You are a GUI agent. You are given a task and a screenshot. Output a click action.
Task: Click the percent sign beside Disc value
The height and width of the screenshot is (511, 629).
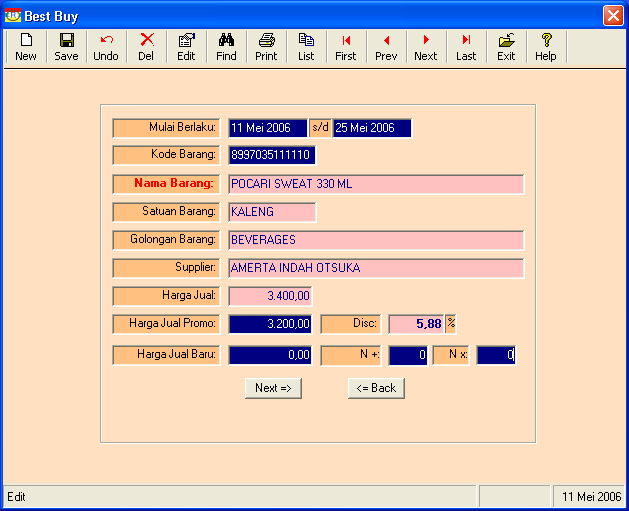coord(451,324)
